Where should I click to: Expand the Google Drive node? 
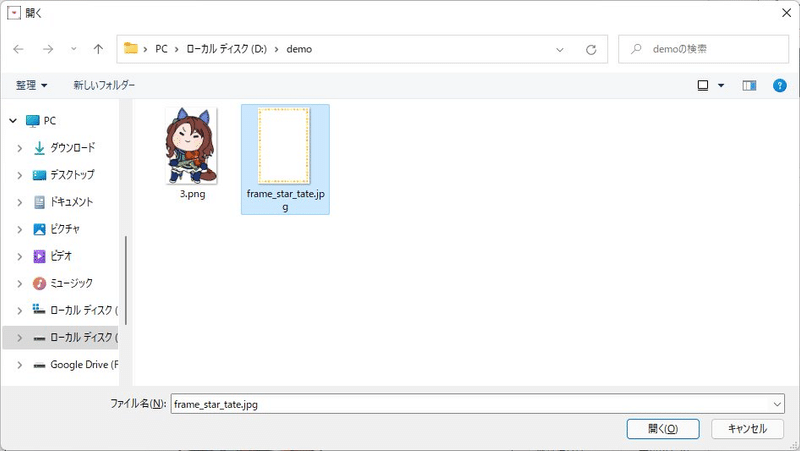19,365
